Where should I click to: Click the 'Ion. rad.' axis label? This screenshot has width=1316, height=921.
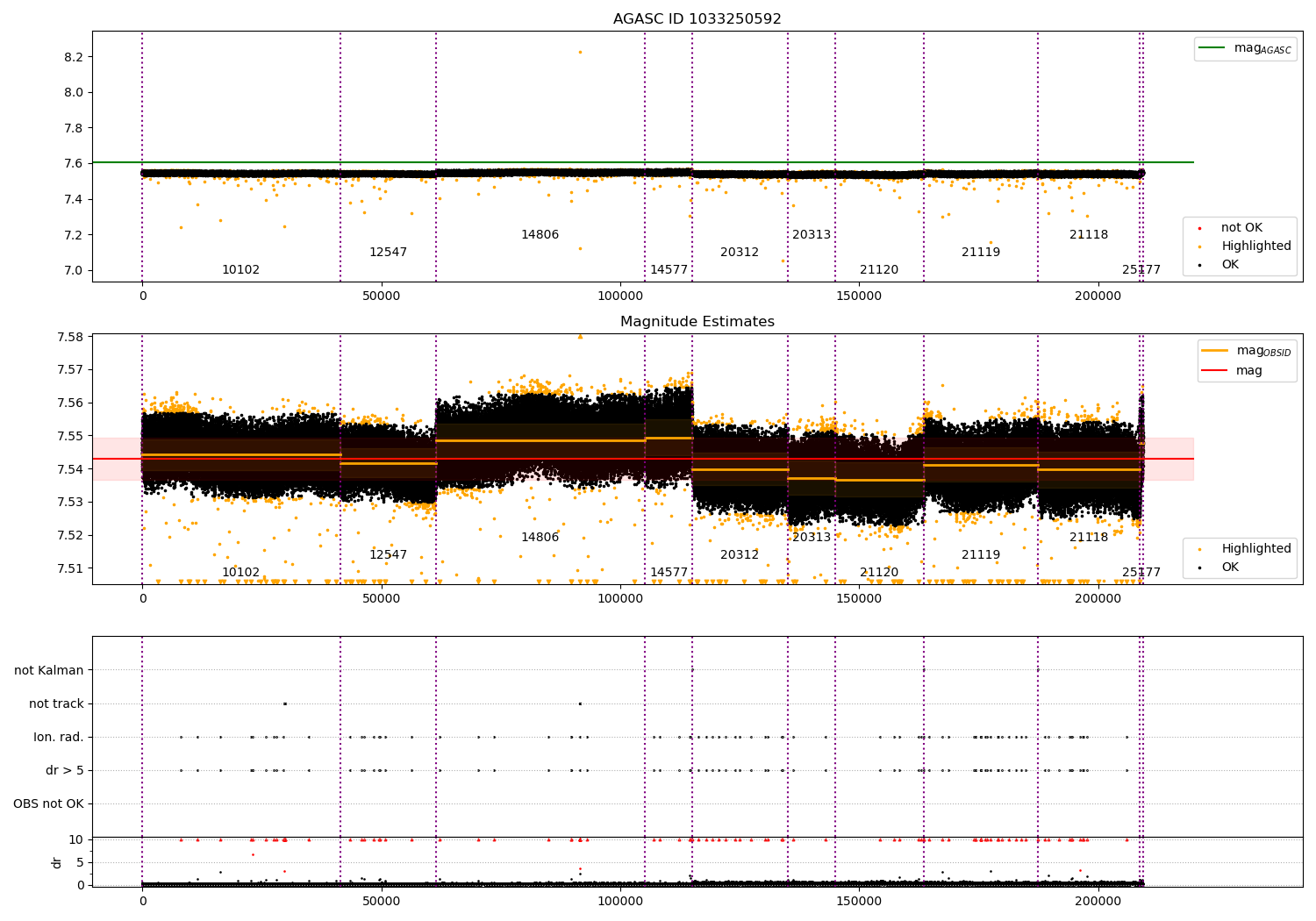tap(59, 738)
